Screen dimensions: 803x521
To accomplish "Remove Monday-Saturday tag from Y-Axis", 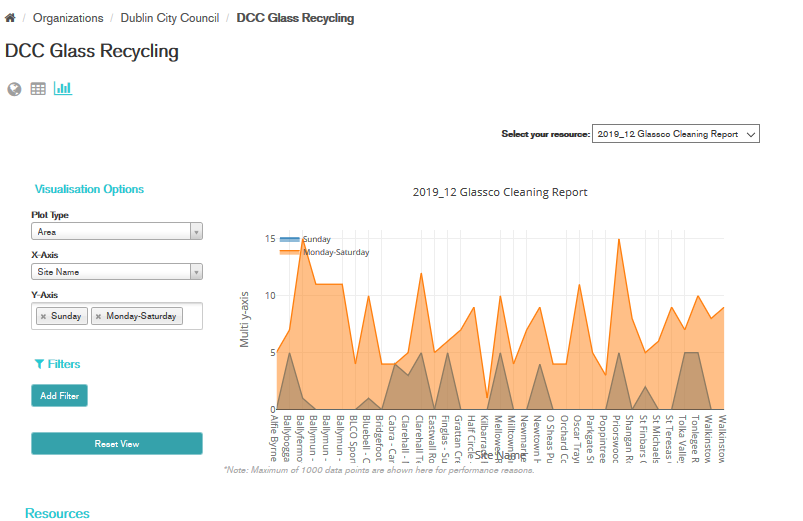I will coord(98,317).
